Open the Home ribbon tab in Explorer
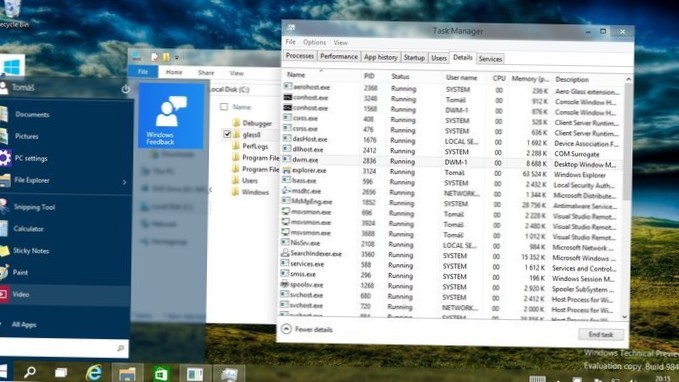This screenshot has height=382, width=679. 174,72
